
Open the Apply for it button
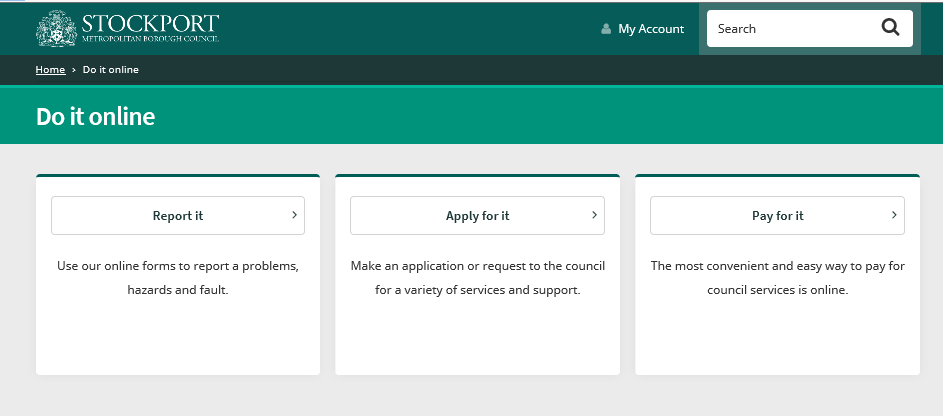[x=478, y=215]
